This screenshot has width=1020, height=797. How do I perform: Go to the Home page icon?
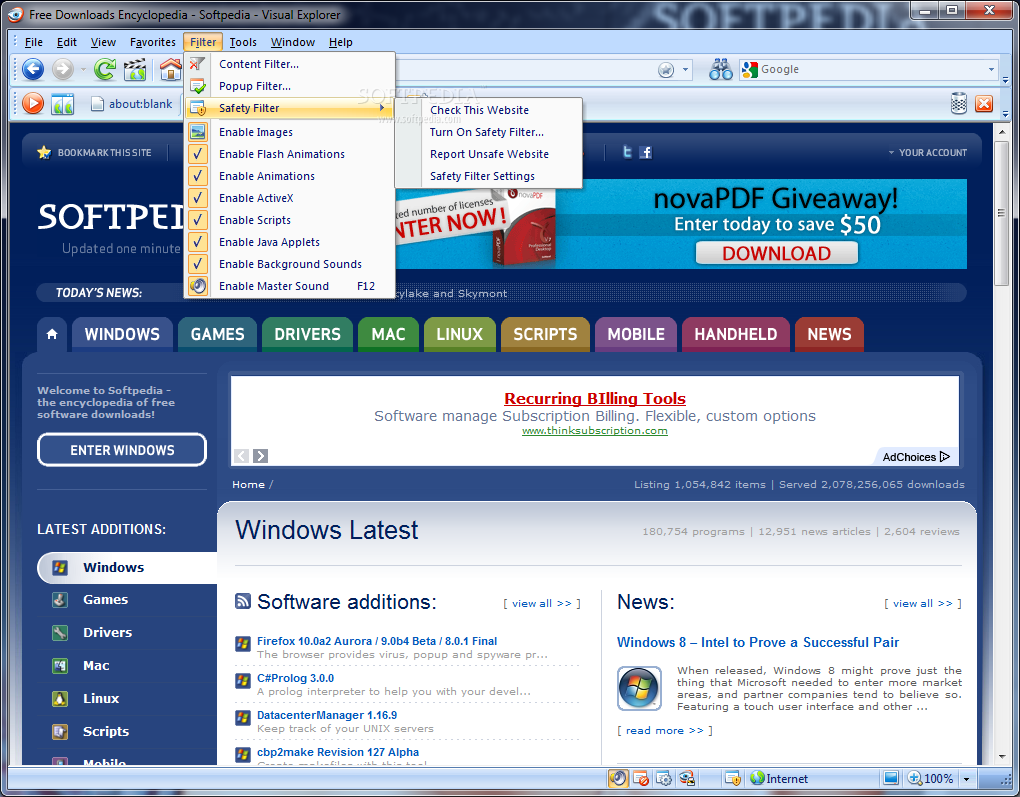pos(170,69)
